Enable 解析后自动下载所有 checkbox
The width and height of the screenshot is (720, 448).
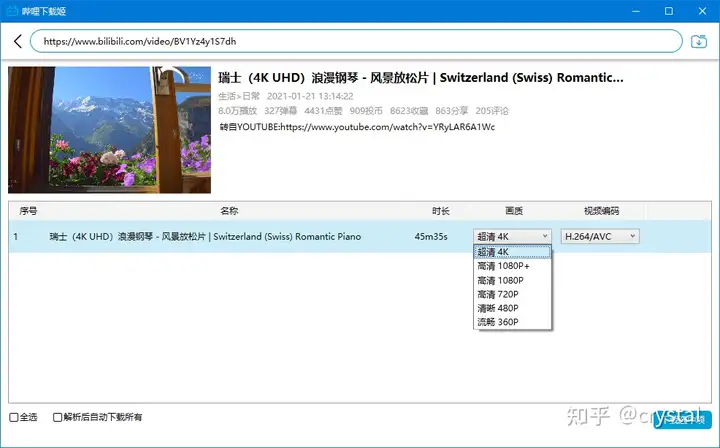(x=57, y=417)
